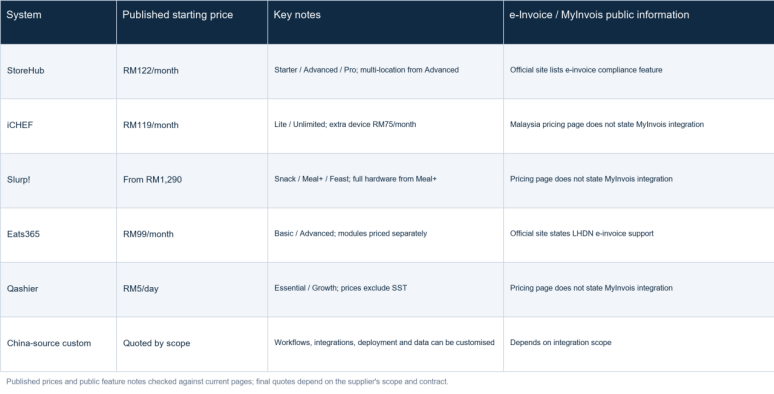Click the Key notes column header
The height and width of the screenshot is (394, 774).
click(x=386, y=22)
